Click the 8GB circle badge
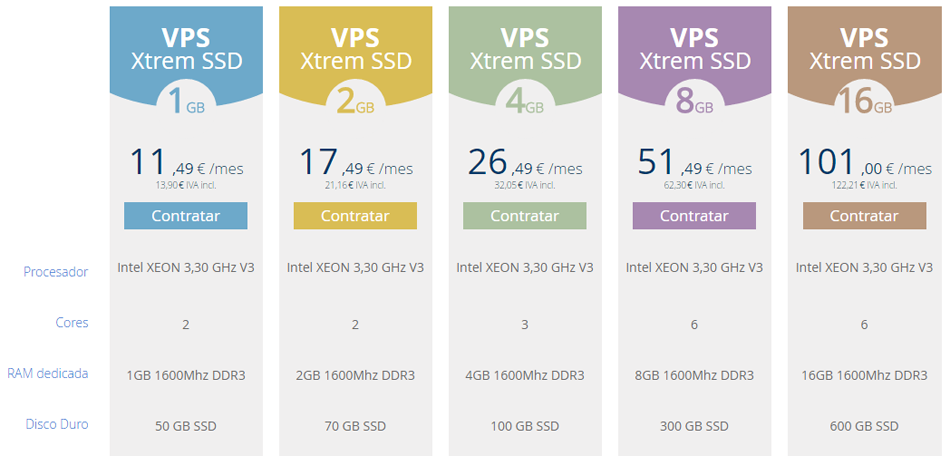The image size is (950, 456). [694, 102]
